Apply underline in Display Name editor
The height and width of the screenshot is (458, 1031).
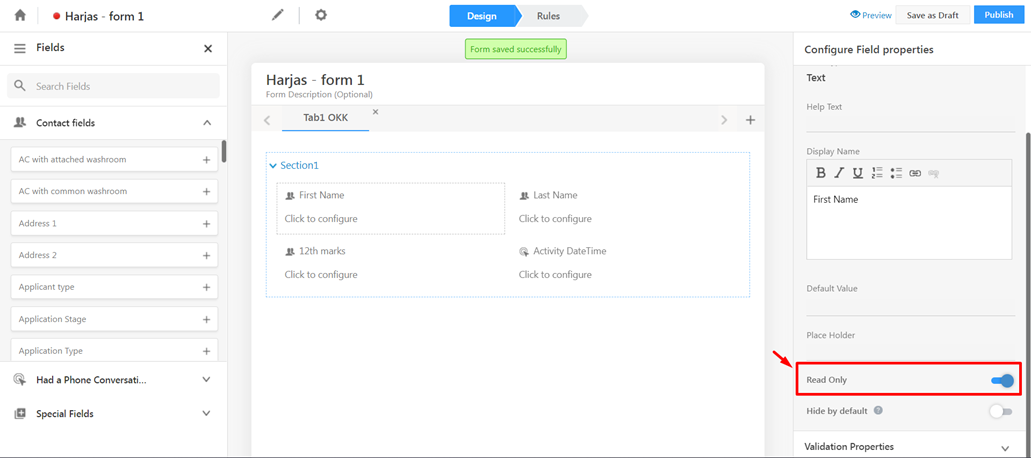pyautogui.click(x=858, y=173)
